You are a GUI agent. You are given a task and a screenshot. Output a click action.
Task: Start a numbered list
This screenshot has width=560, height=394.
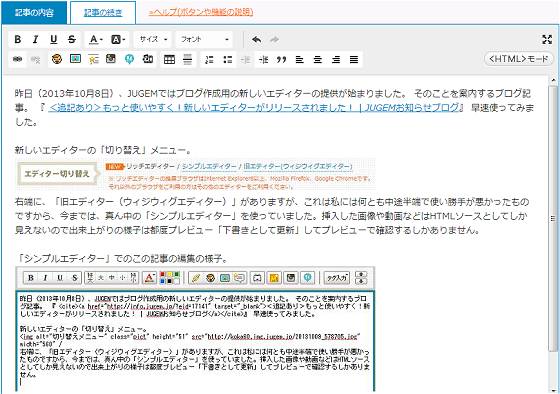(x=209, y=59)
